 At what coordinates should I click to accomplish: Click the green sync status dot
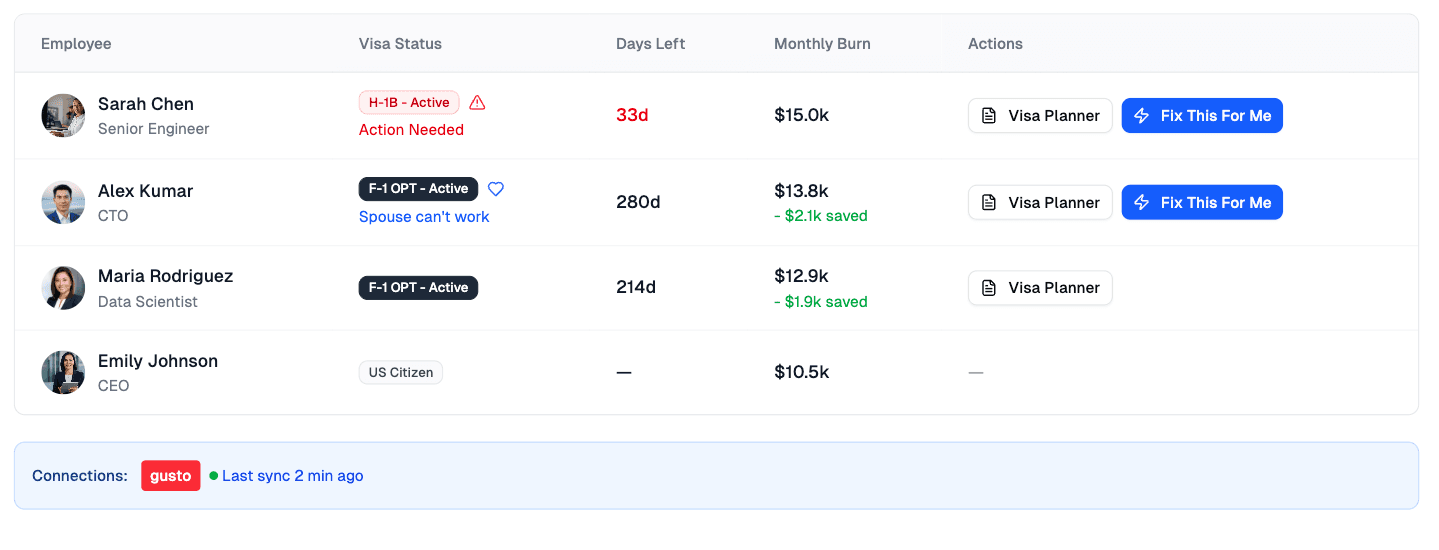[214, 476]
